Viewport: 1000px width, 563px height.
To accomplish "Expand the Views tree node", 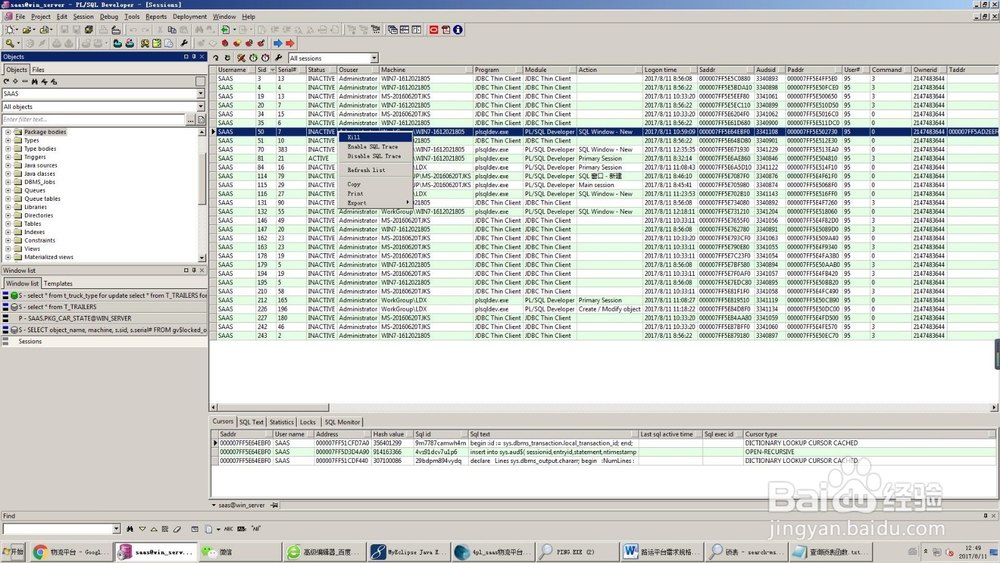I will pyautogui.click(x=8, y=249).
